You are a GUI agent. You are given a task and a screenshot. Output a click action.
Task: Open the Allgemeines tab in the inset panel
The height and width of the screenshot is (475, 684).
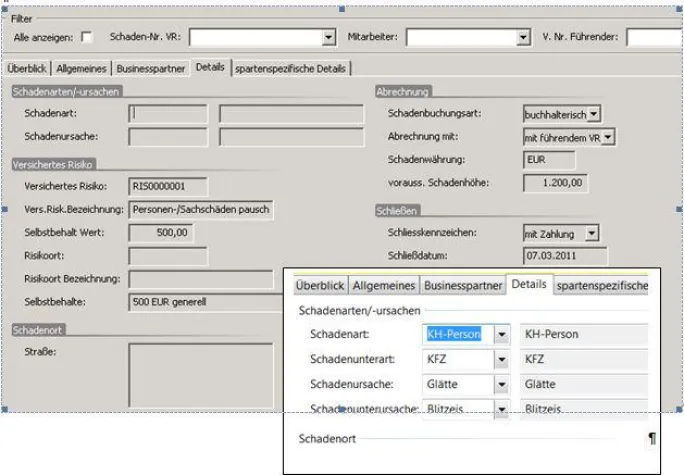click(x=384, y=285)
